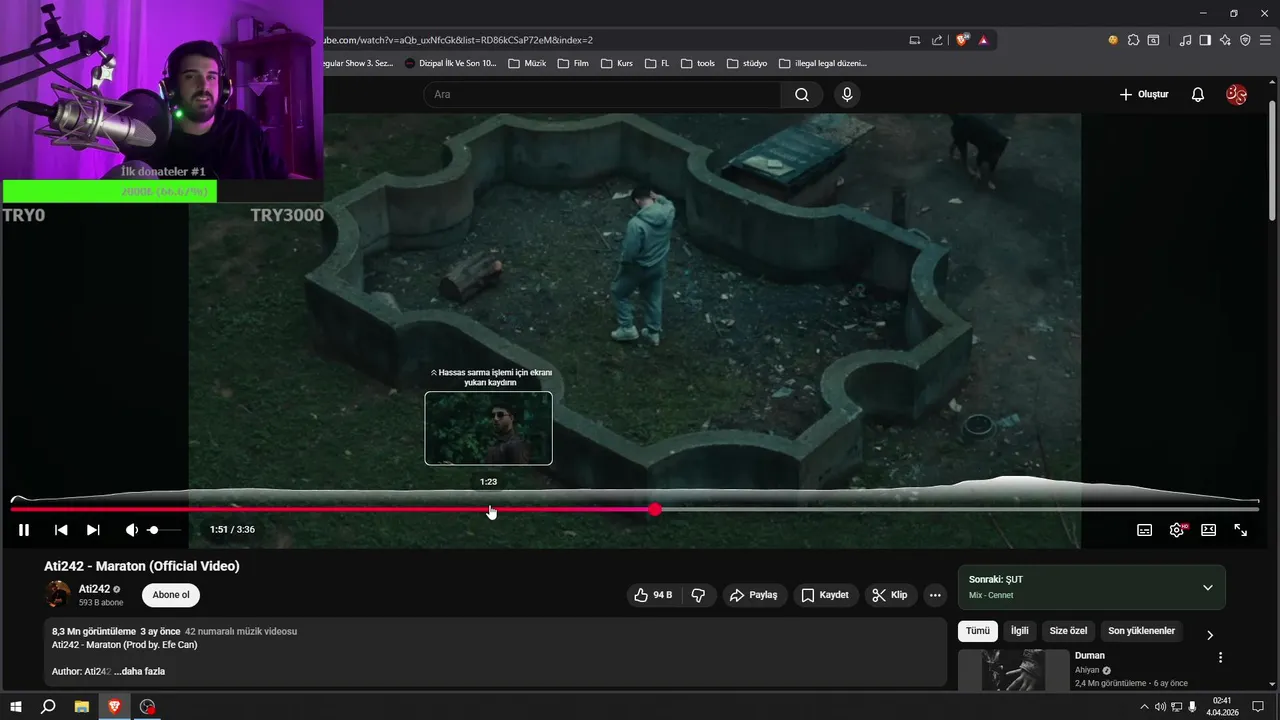The image size is (1280, 720).
Task: Subscribe via 'Abone ol' button
Action: (x=171, y=595)
